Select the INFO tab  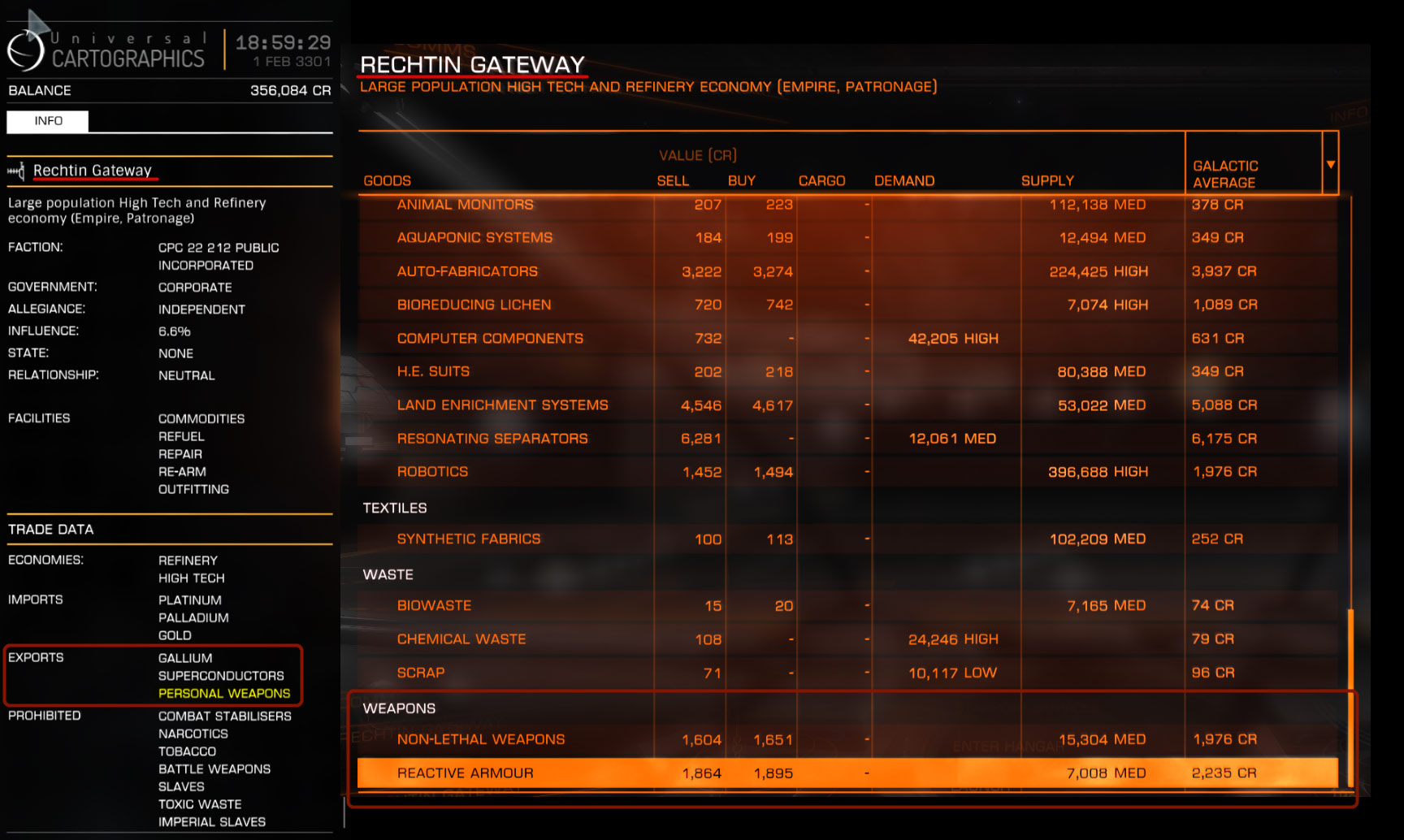[x=48, y=121]
